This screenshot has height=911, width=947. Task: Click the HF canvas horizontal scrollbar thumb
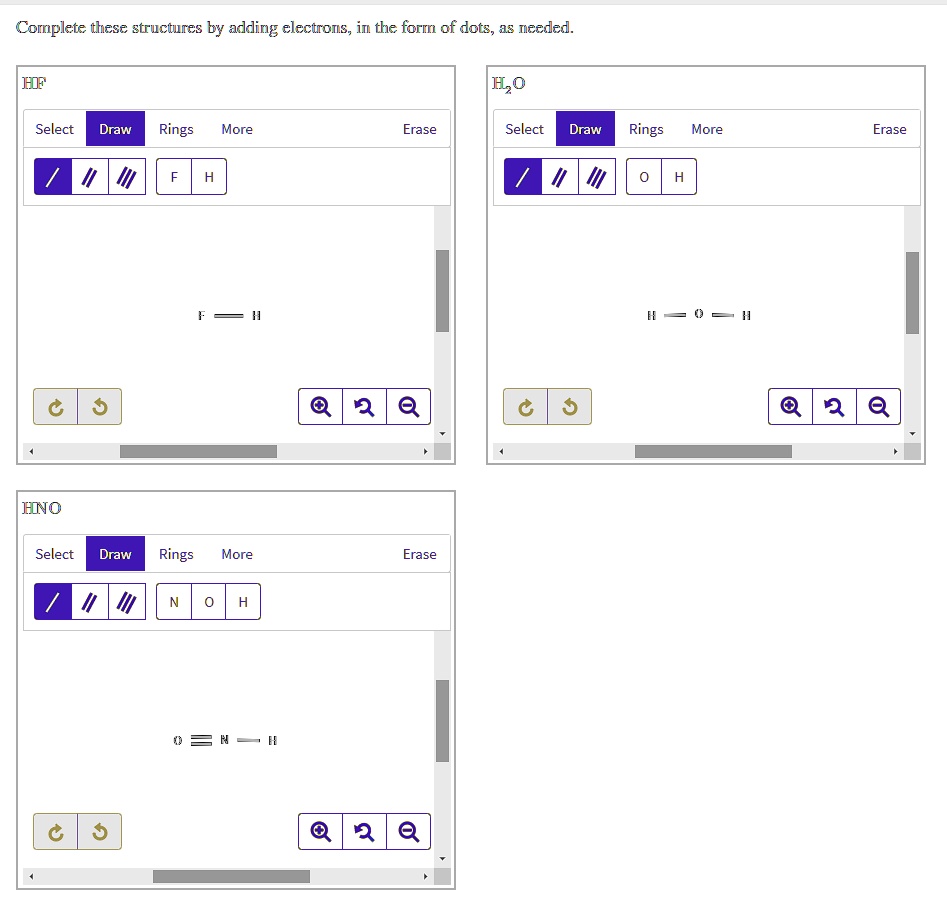coord(198,451)
